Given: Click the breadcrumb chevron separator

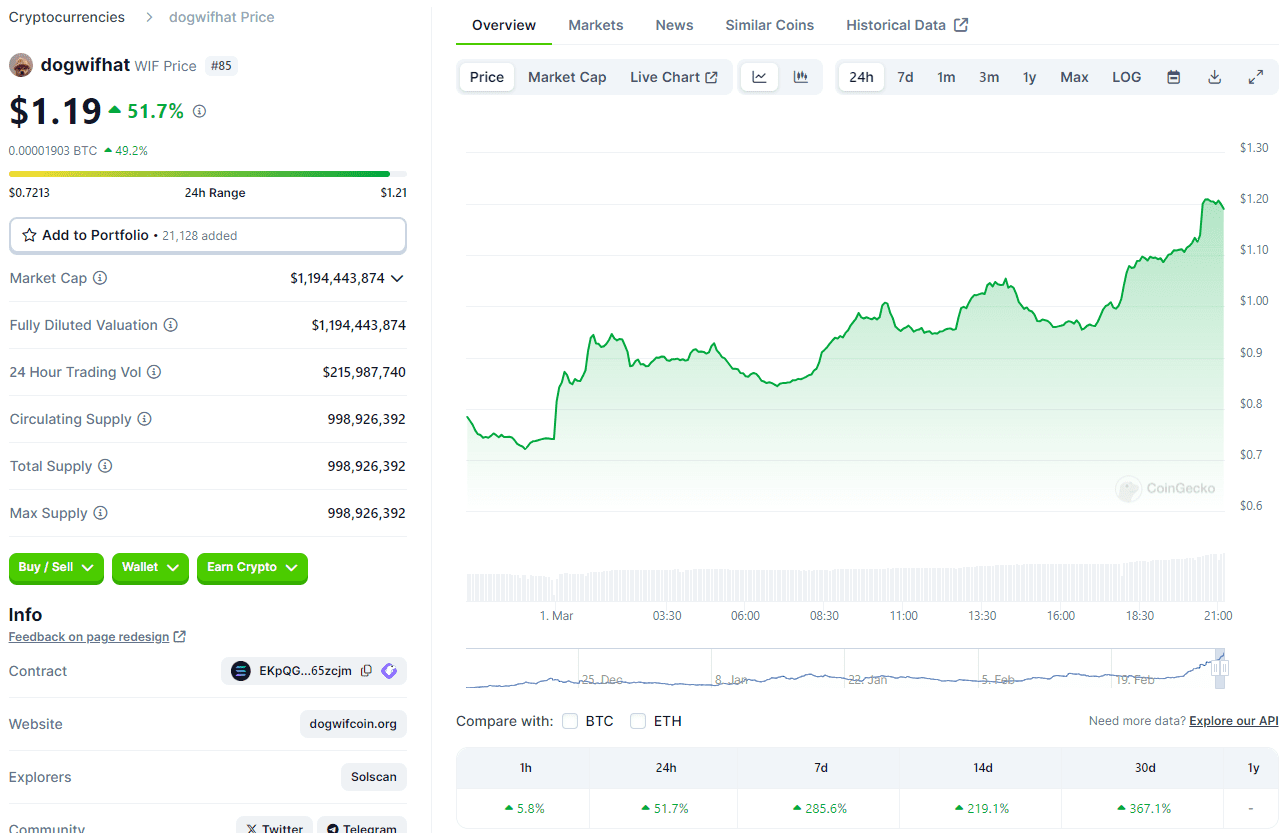Looking at the screenshot, I should point(149,17).
